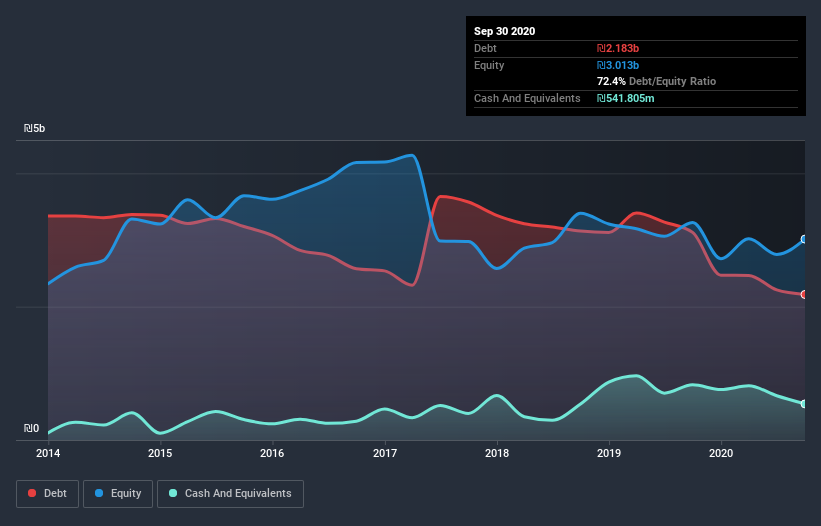Click the ₪2.183b debt value
The height and width of the screenshot is (526, 821).
pos(618,48)
